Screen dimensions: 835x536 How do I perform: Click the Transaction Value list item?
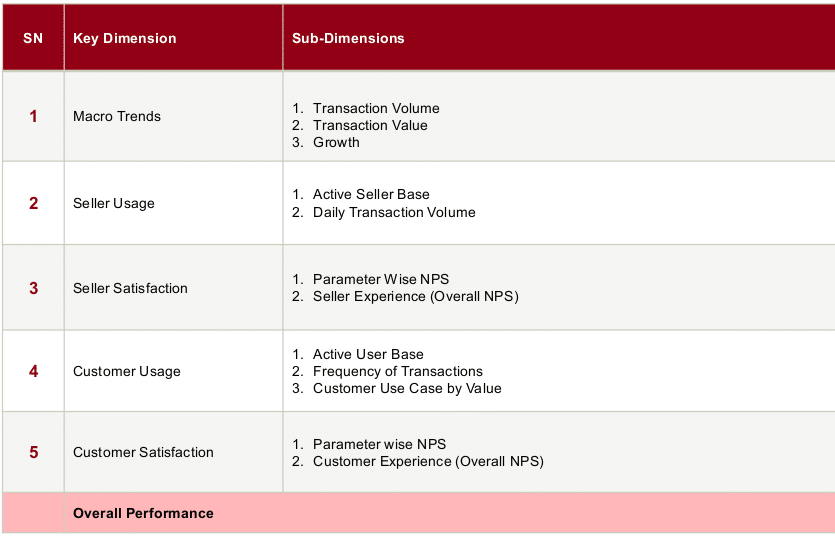(x=370, y=125)
